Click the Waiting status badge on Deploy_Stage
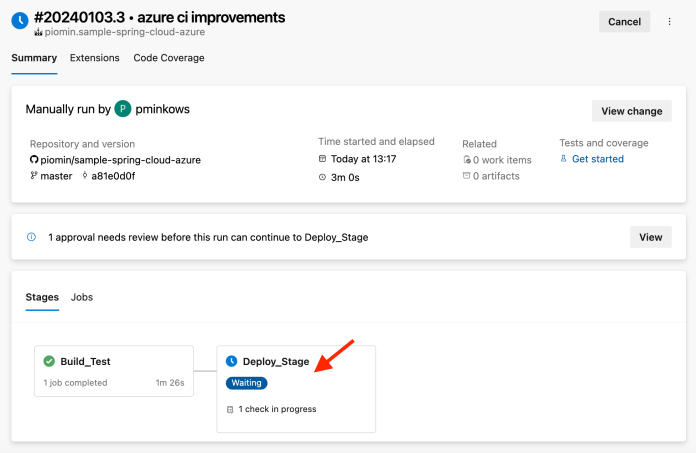 click(x=246, y=383)
